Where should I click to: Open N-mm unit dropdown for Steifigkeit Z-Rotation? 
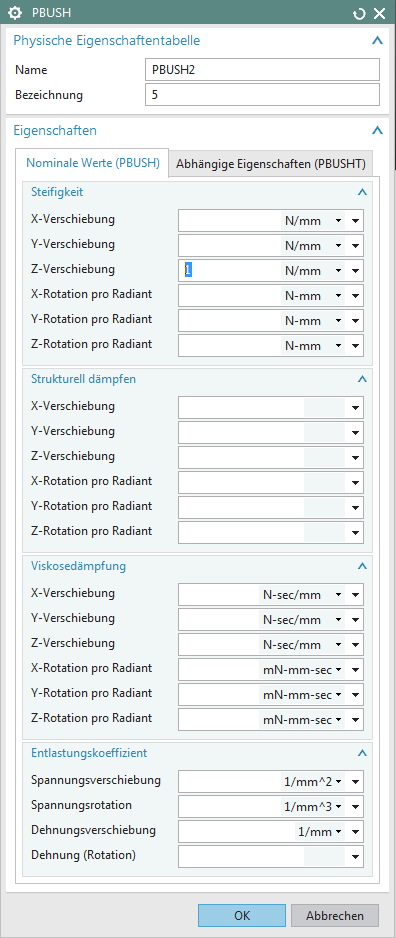(x=313, y=346)
